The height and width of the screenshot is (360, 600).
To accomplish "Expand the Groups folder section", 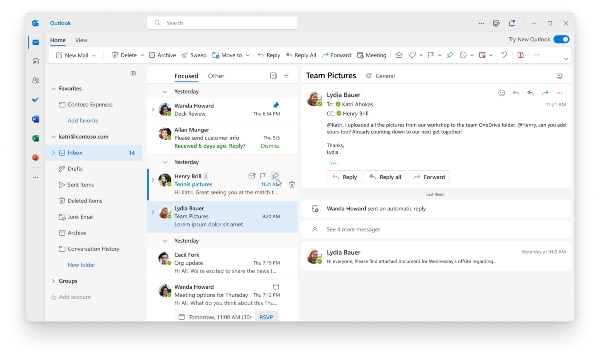I will click(53, 281).
